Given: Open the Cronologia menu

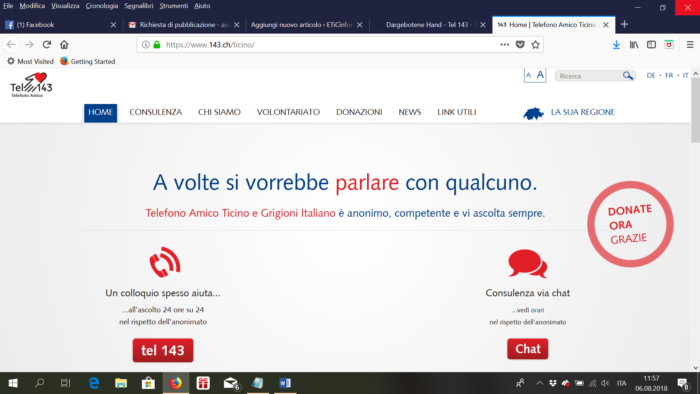Looking at the screenshot, I should pyautogui.click(x=102, y=6).
